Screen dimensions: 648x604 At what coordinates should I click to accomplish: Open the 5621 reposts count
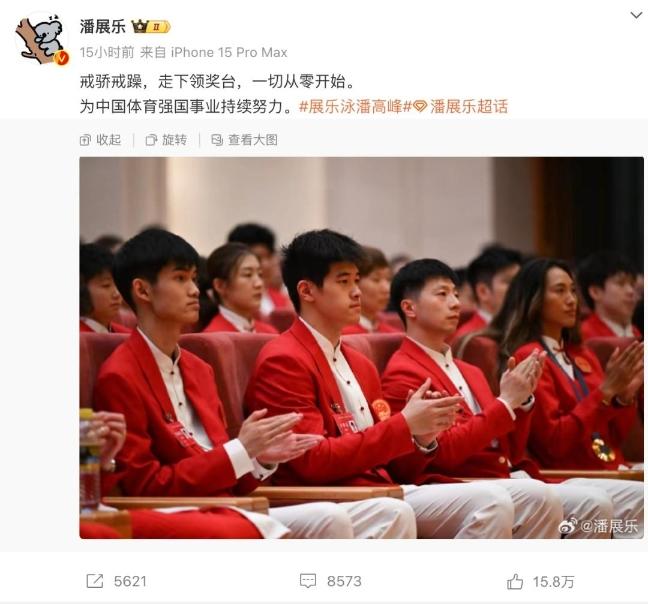[130, 581]
